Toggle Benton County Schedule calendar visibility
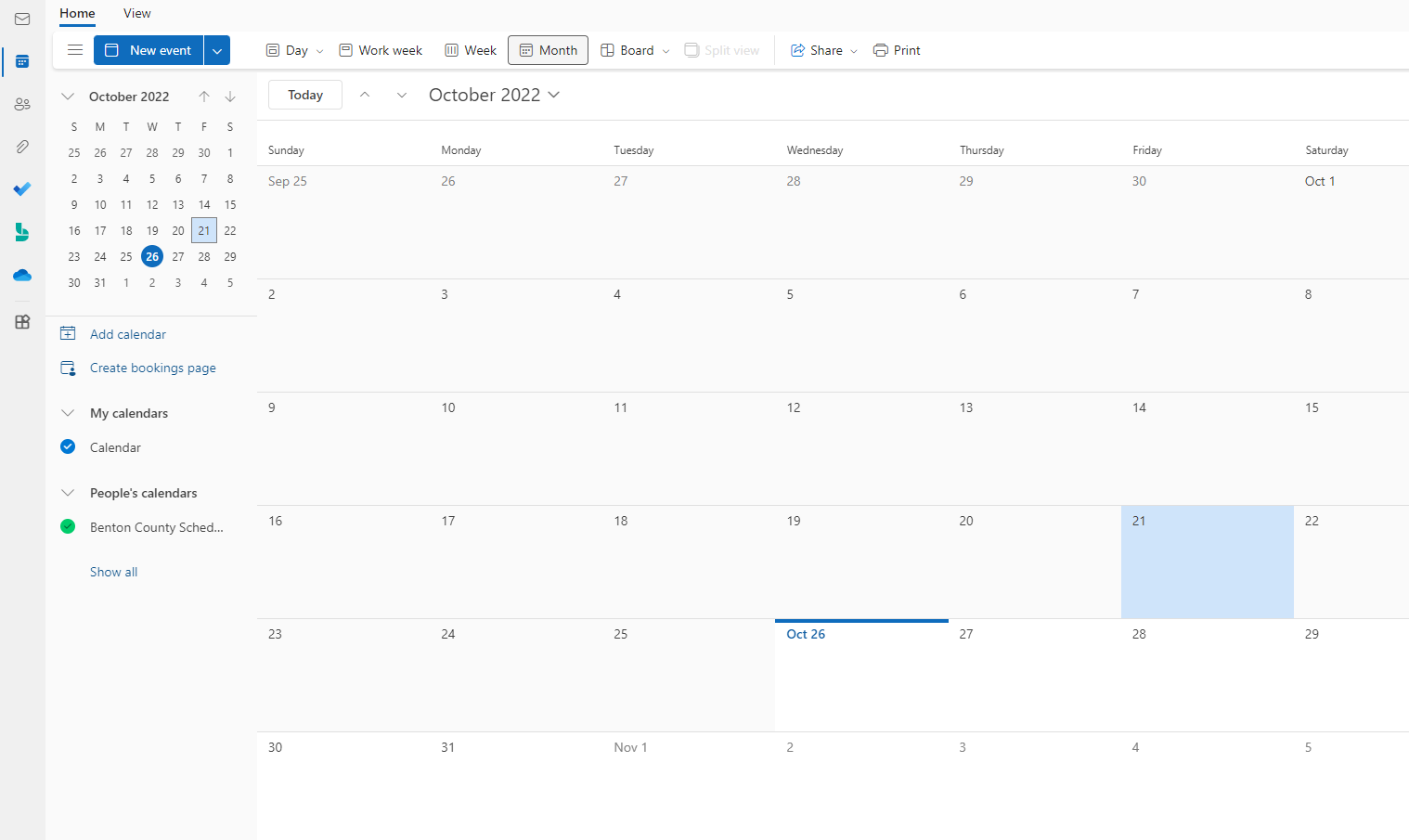1409x840 pixels. point(68,527)
